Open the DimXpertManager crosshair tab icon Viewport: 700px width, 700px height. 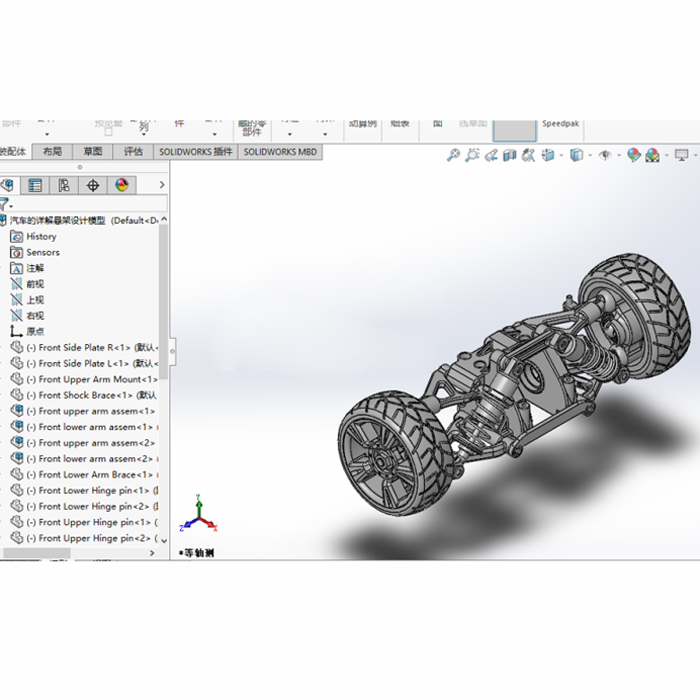[93, 185]
